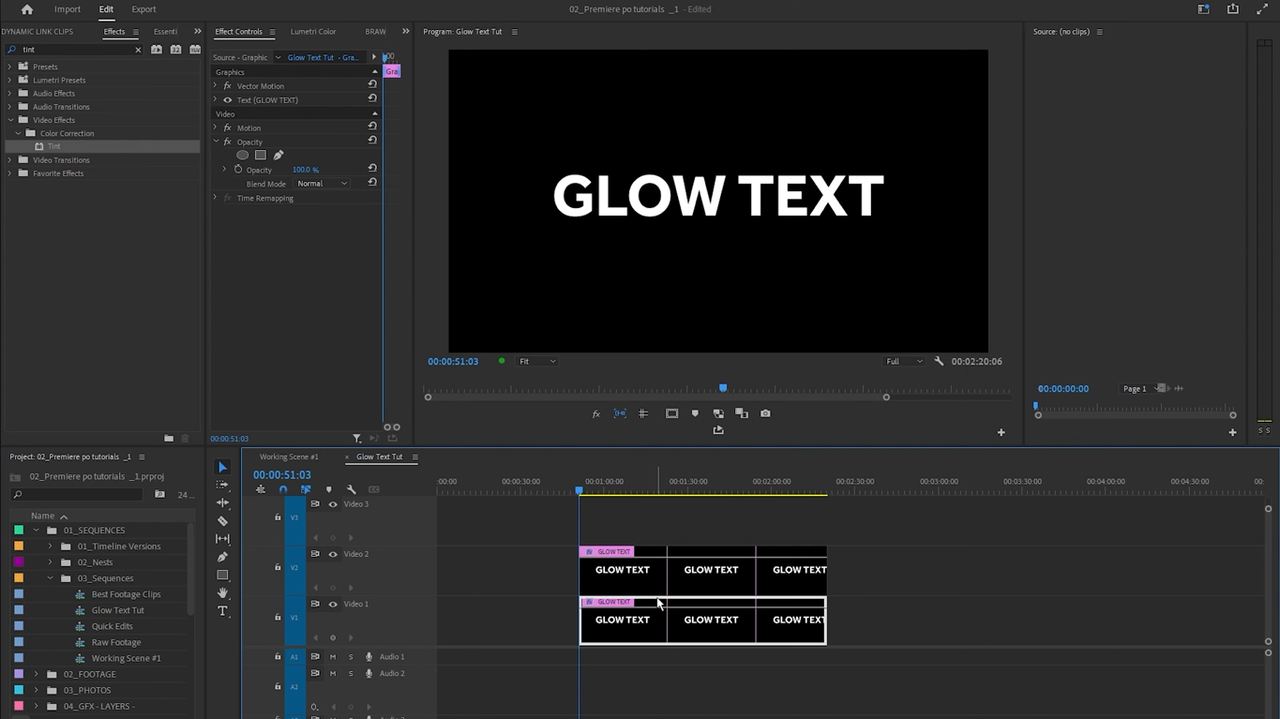Screen dimensions: 1280x719
Task: Hide Text (GLOW TEXT) layer eye
Action: click(227, 100)
